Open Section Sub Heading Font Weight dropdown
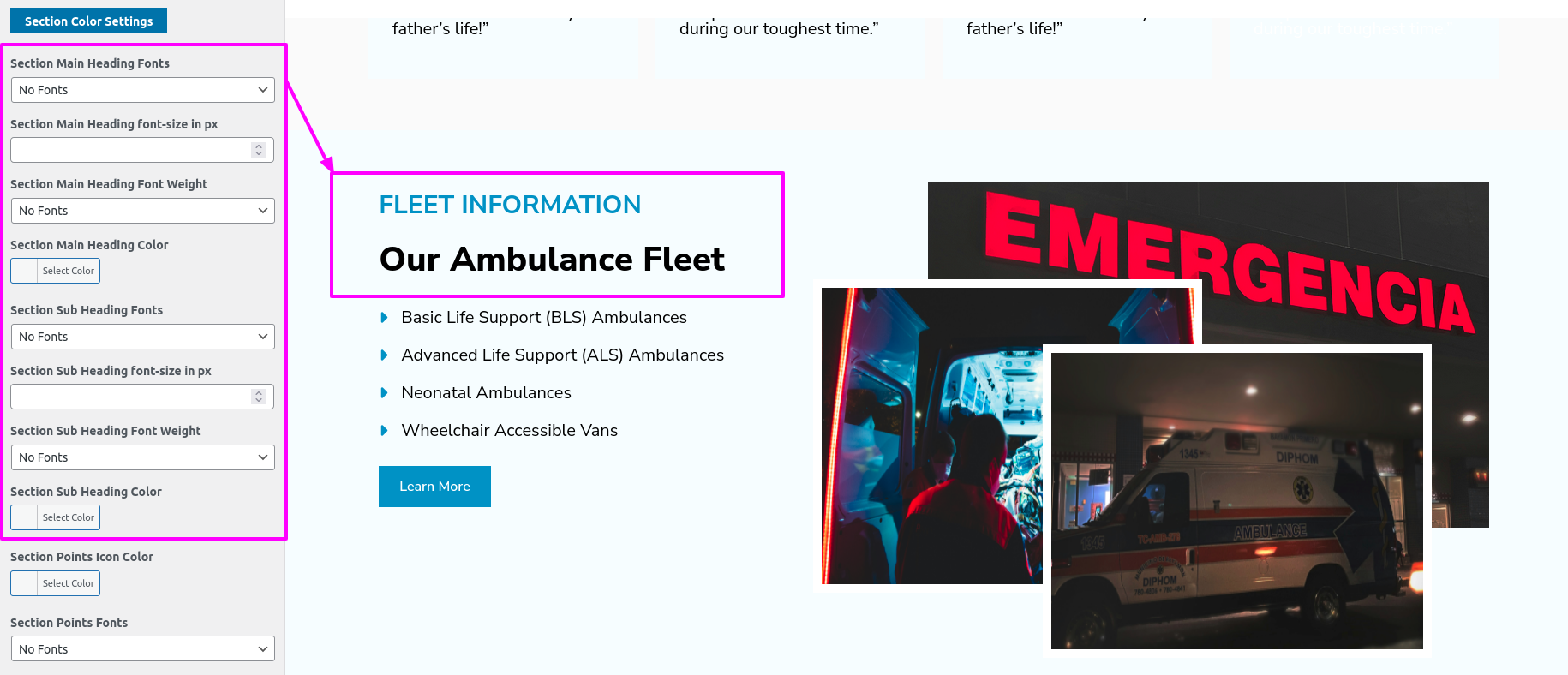 tap(142, 457)
